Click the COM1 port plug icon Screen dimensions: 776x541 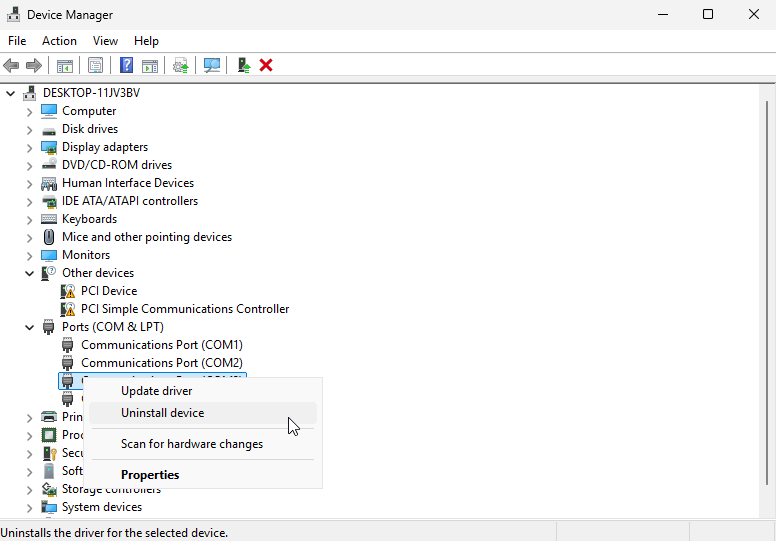pos(68,345)
